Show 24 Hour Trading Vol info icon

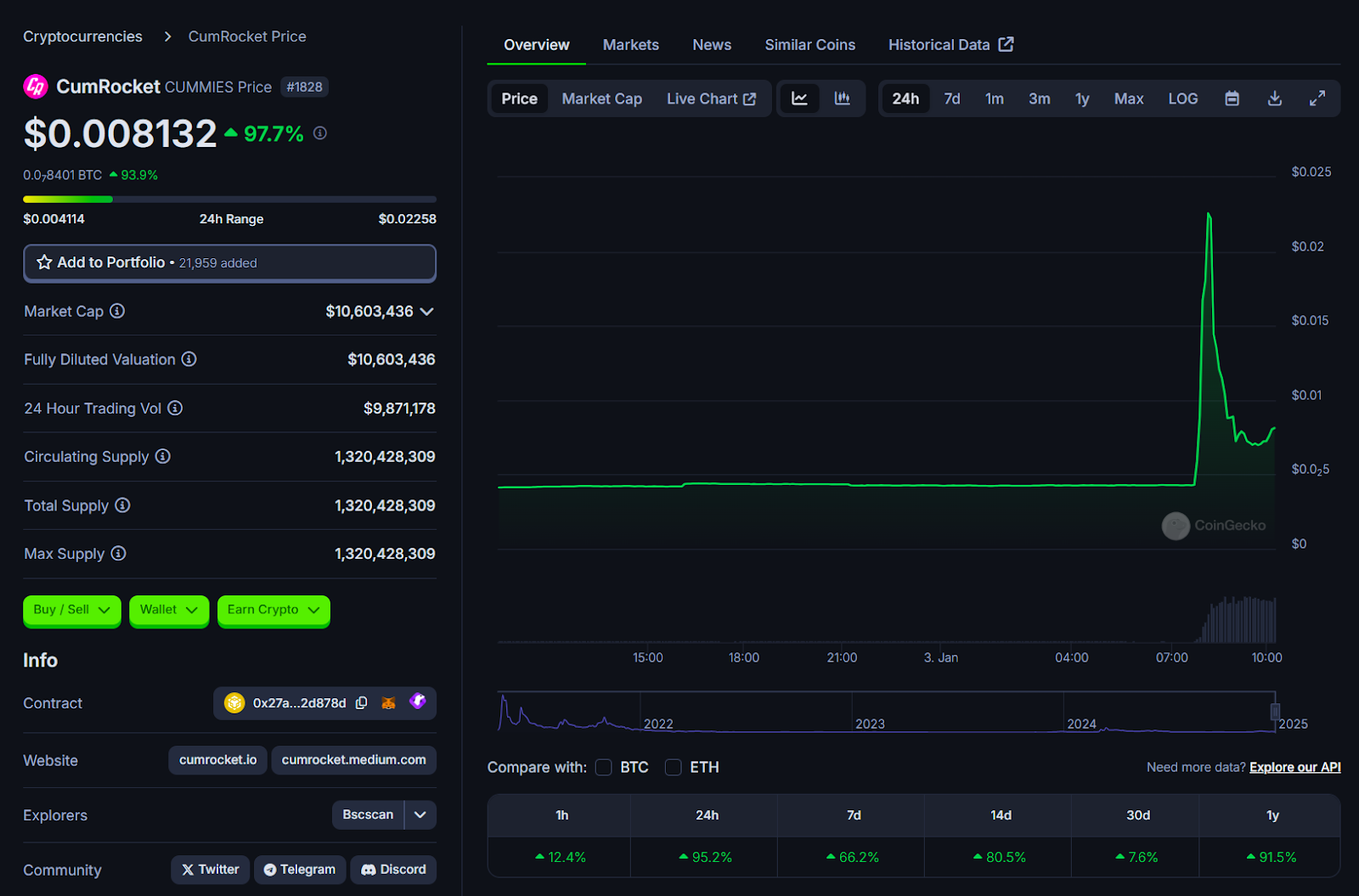click(175, 408)
